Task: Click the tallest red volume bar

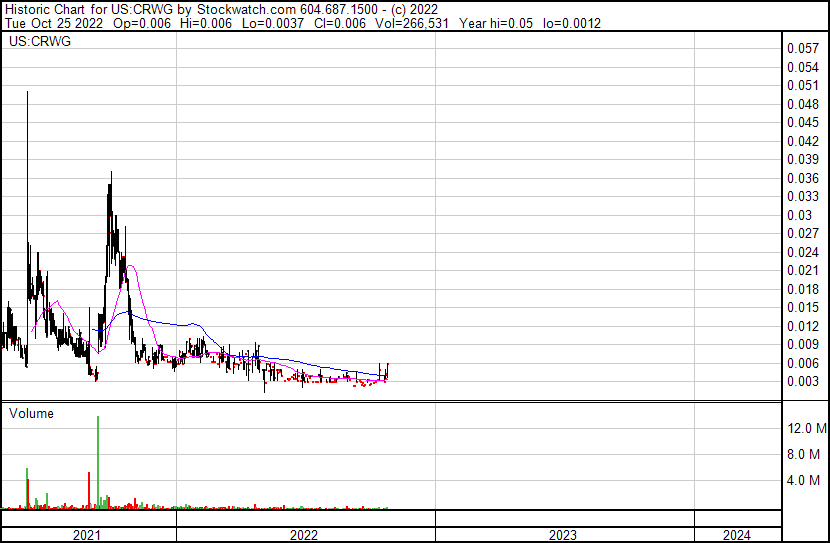Action: coord(89,490)
